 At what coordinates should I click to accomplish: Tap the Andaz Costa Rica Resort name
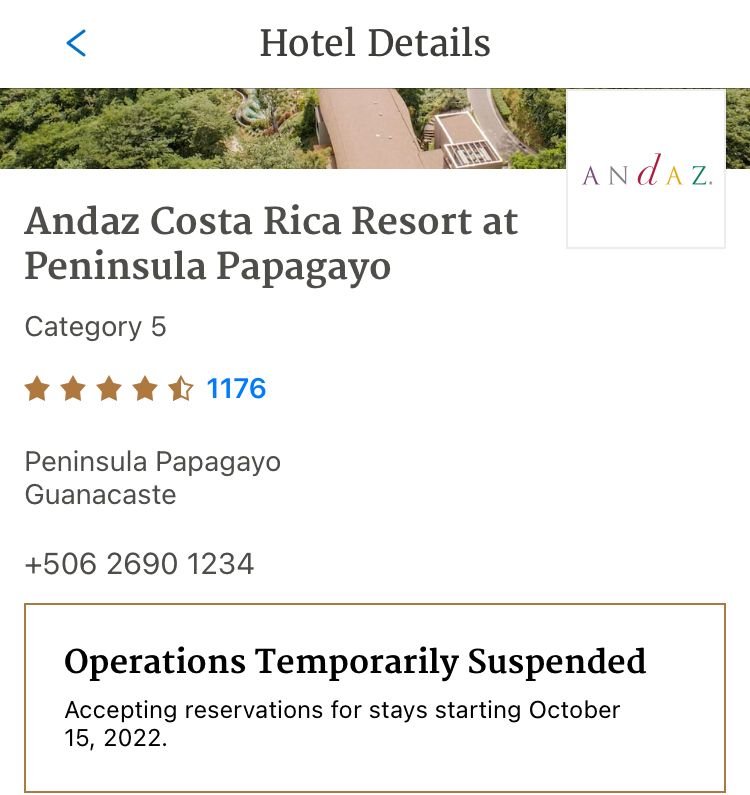270,243
